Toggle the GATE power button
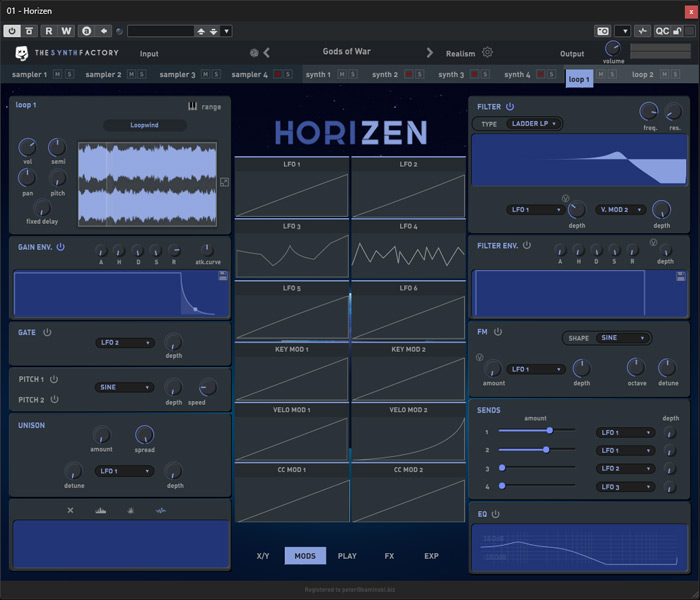 47,333
